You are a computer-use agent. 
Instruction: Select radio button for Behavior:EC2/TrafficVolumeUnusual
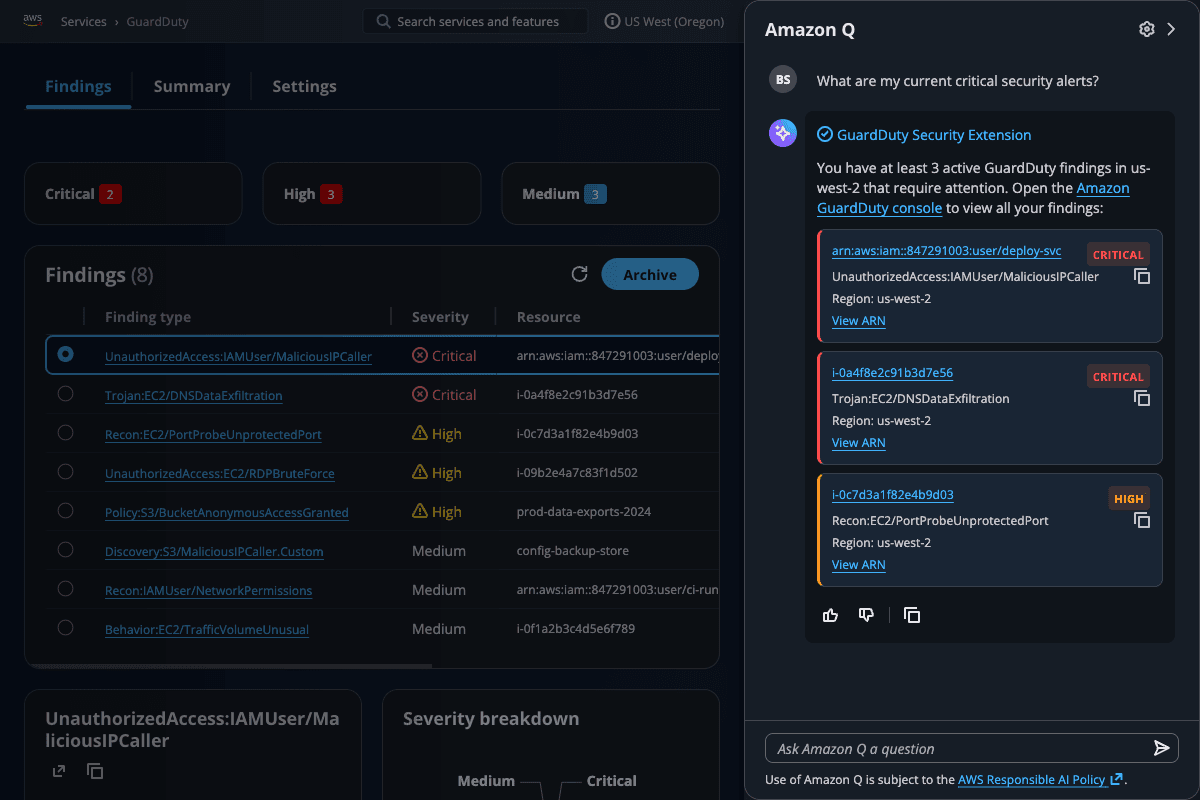coord(65,628)
